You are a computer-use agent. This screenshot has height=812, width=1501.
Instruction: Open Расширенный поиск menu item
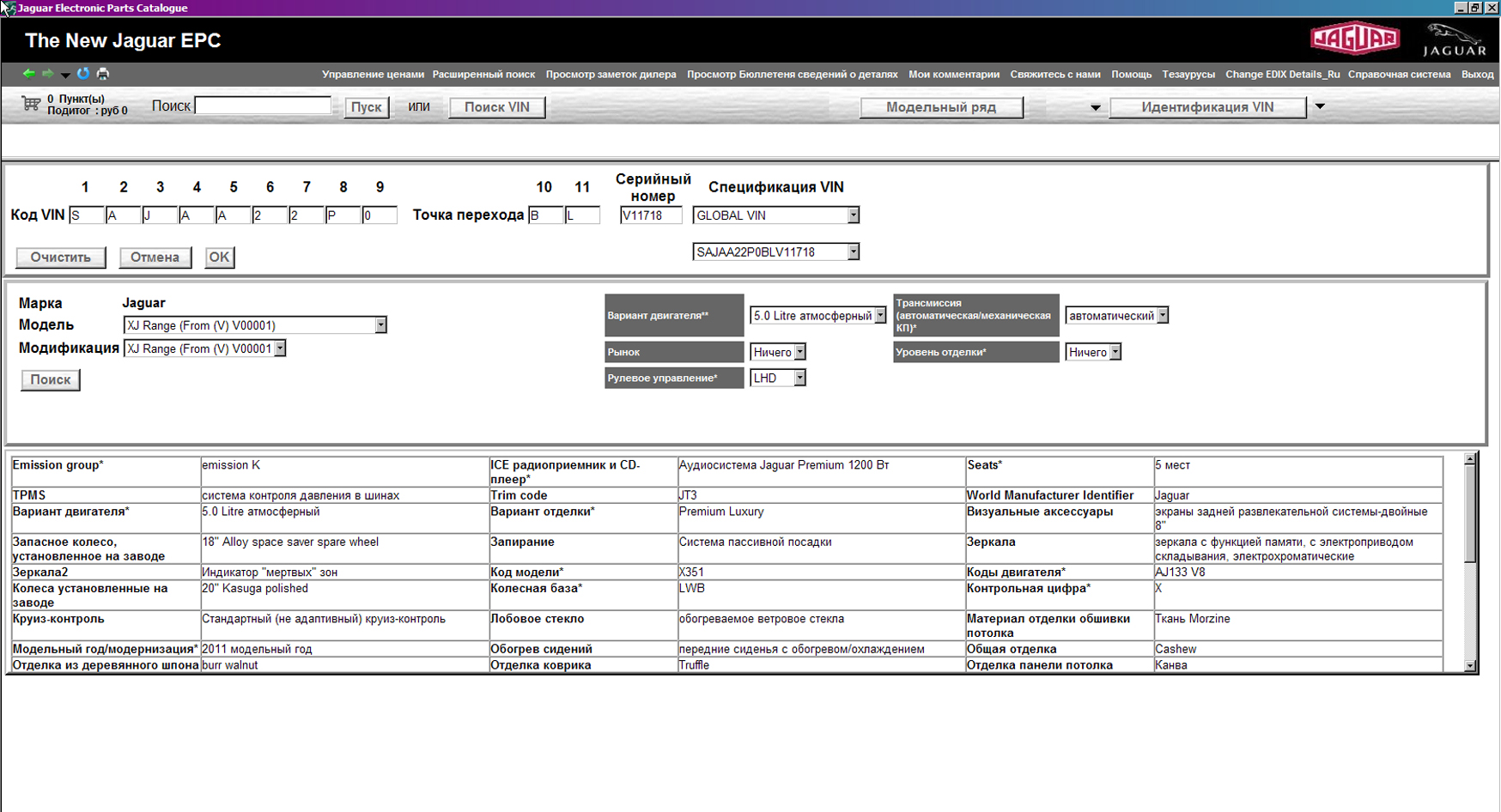(483, 75)
